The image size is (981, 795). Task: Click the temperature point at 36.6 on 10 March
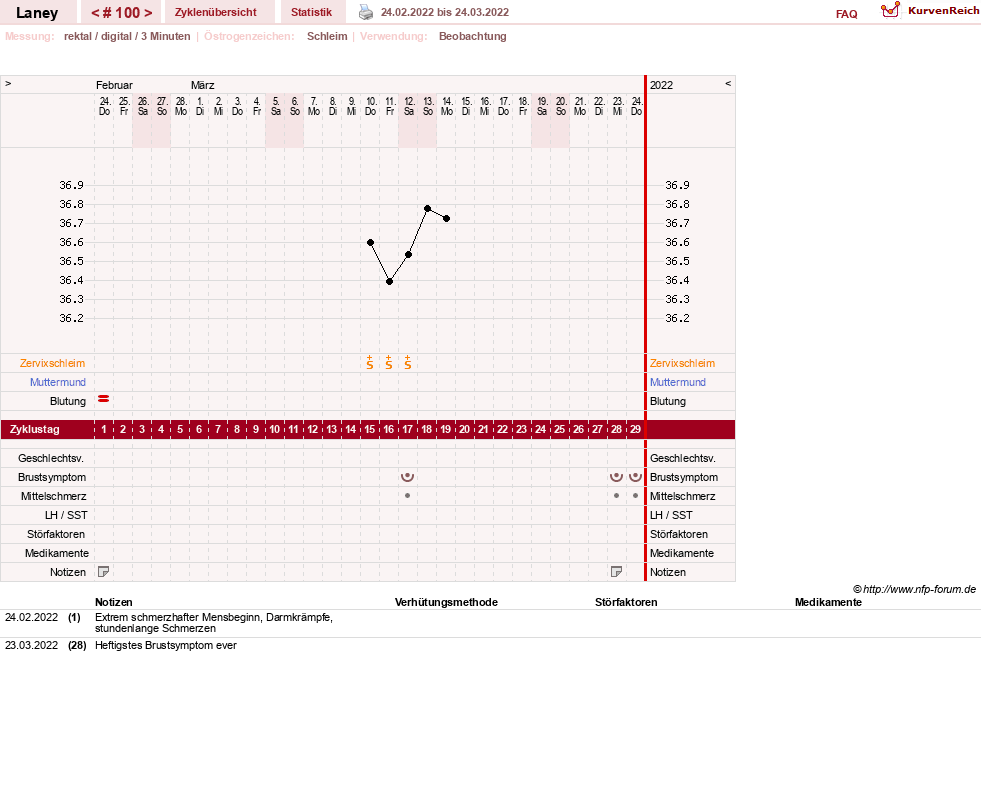point(370,242)
